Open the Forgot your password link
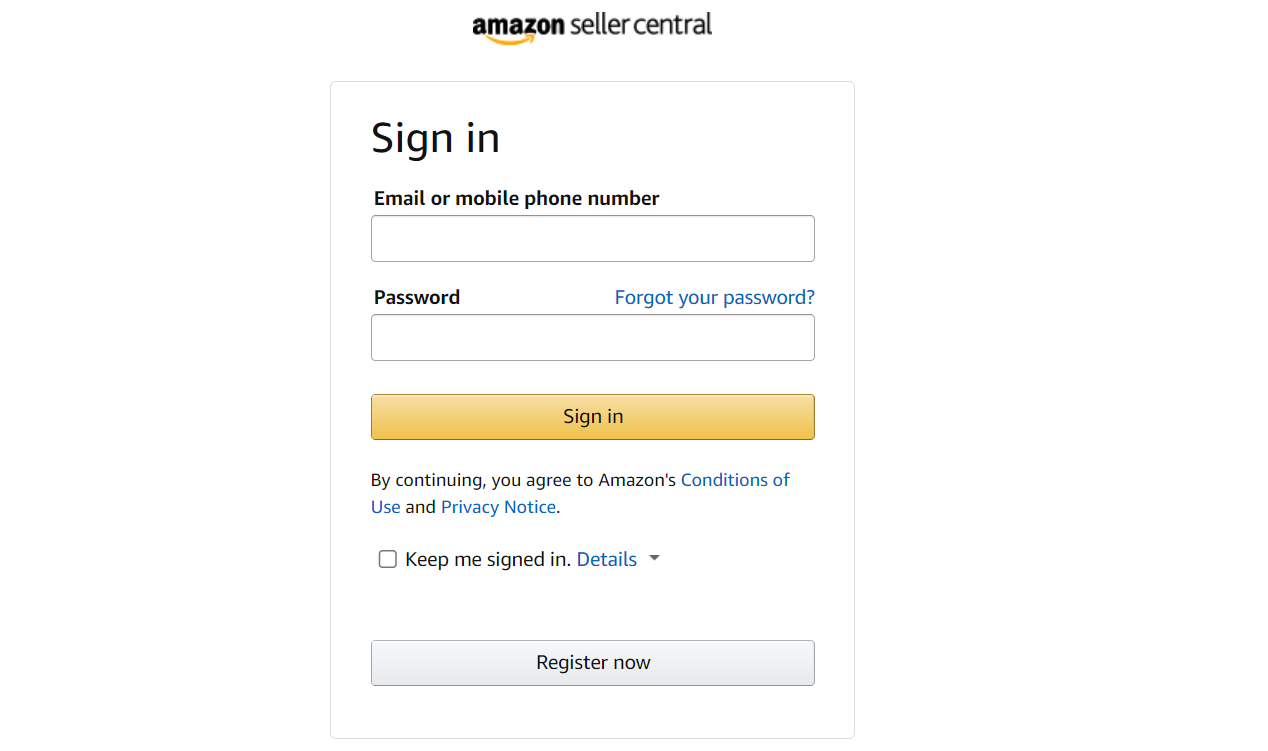Viewport: 1268px width, 751px height. [714, 296]
